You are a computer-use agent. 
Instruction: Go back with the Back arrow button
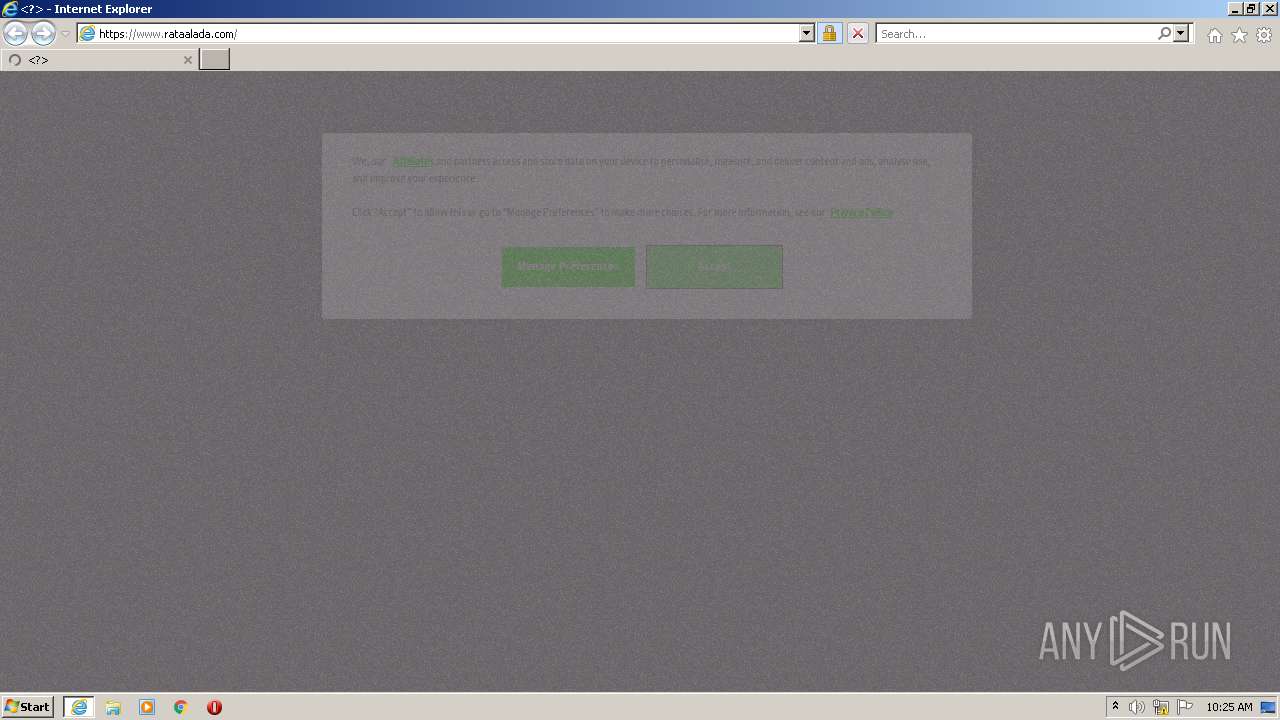pos(15,33)
